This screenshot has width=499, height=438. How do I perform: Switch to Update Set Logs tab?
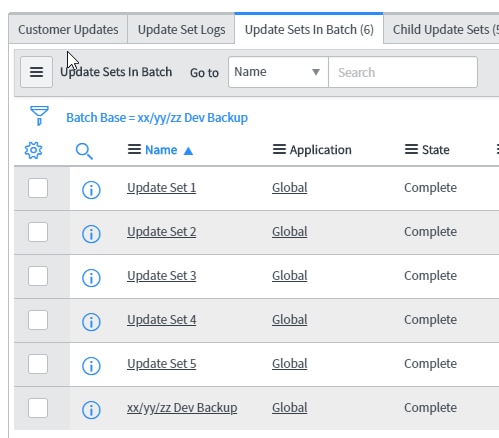pyautogui.click(x=181, y=29)
